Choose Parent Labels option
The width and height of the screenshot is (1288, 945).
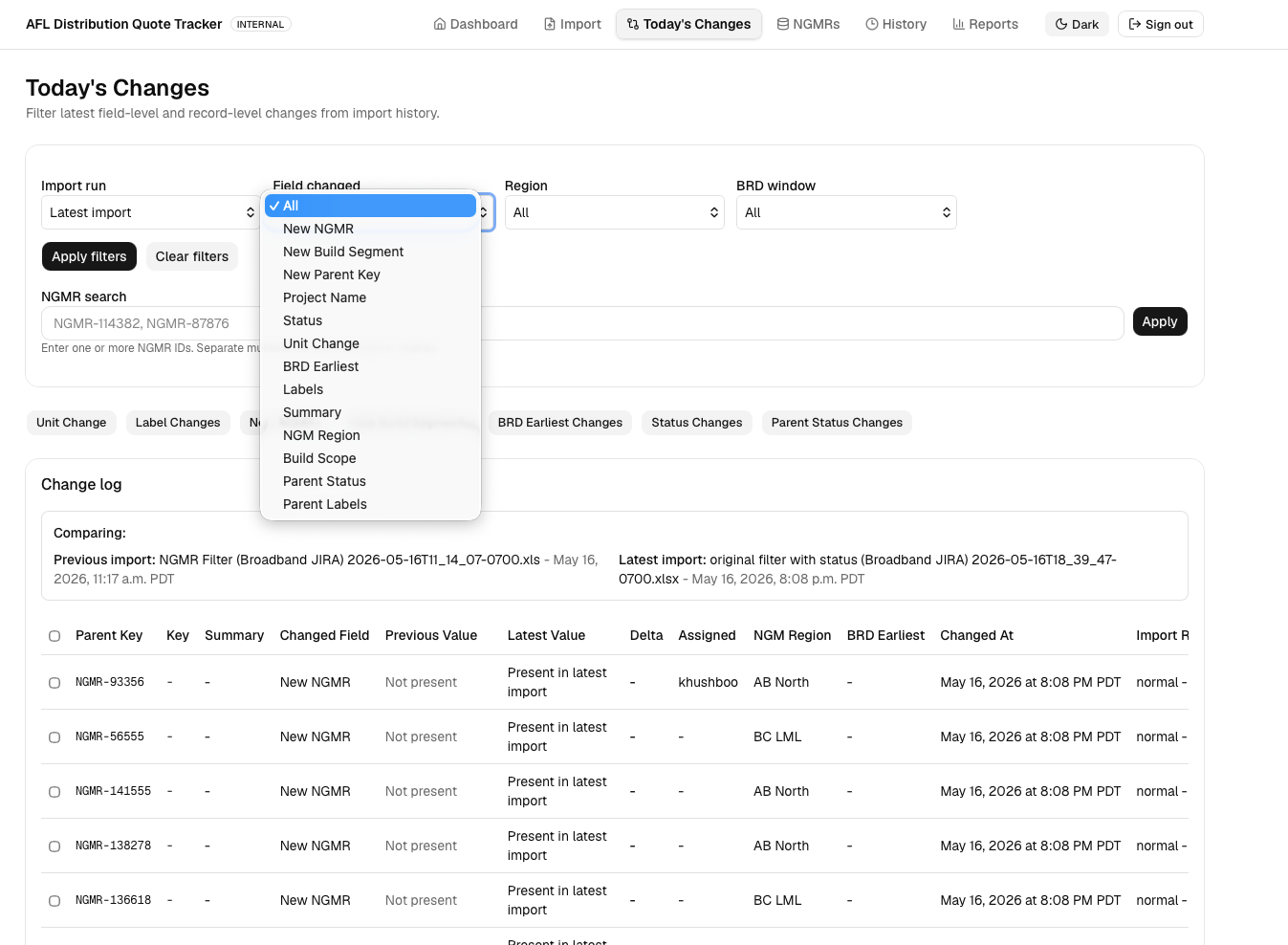click(370, 504)
